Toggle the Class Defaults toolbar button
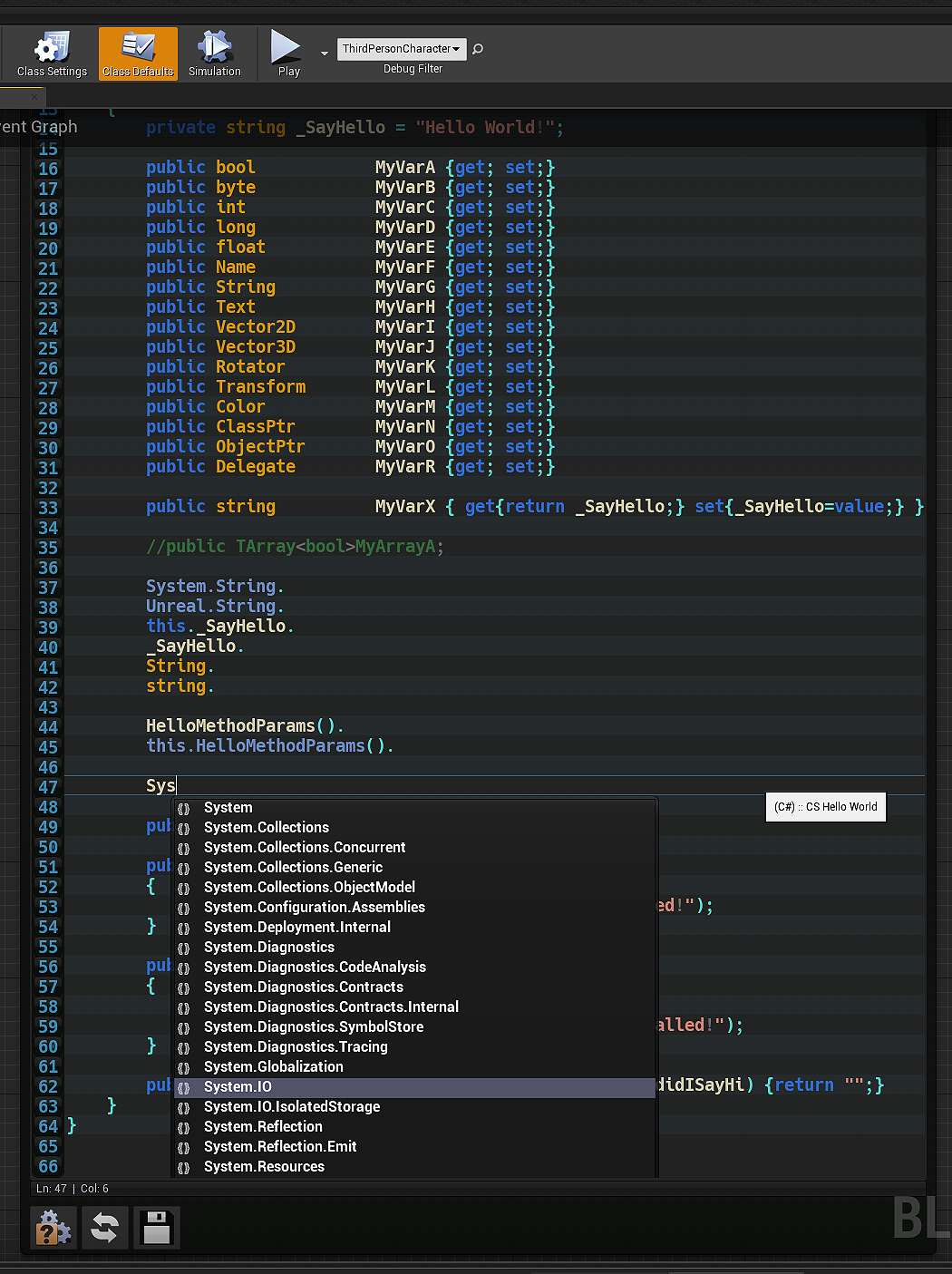This screenshot has width=952, height=1274. [x=138, y=54]
